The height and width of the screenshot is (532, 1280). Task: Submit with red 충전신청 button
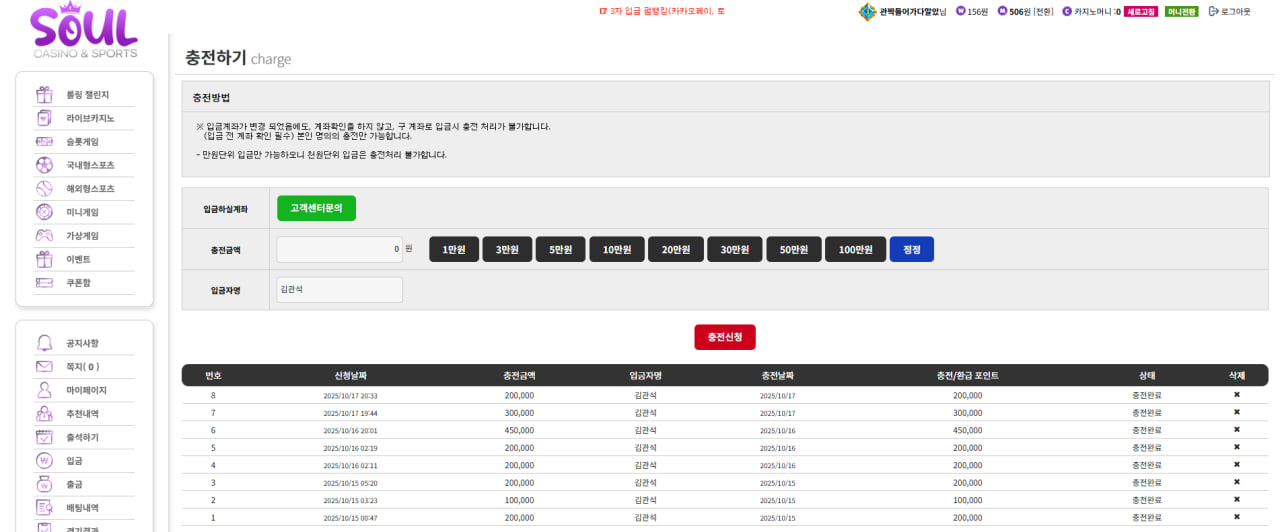click(725, 337)
